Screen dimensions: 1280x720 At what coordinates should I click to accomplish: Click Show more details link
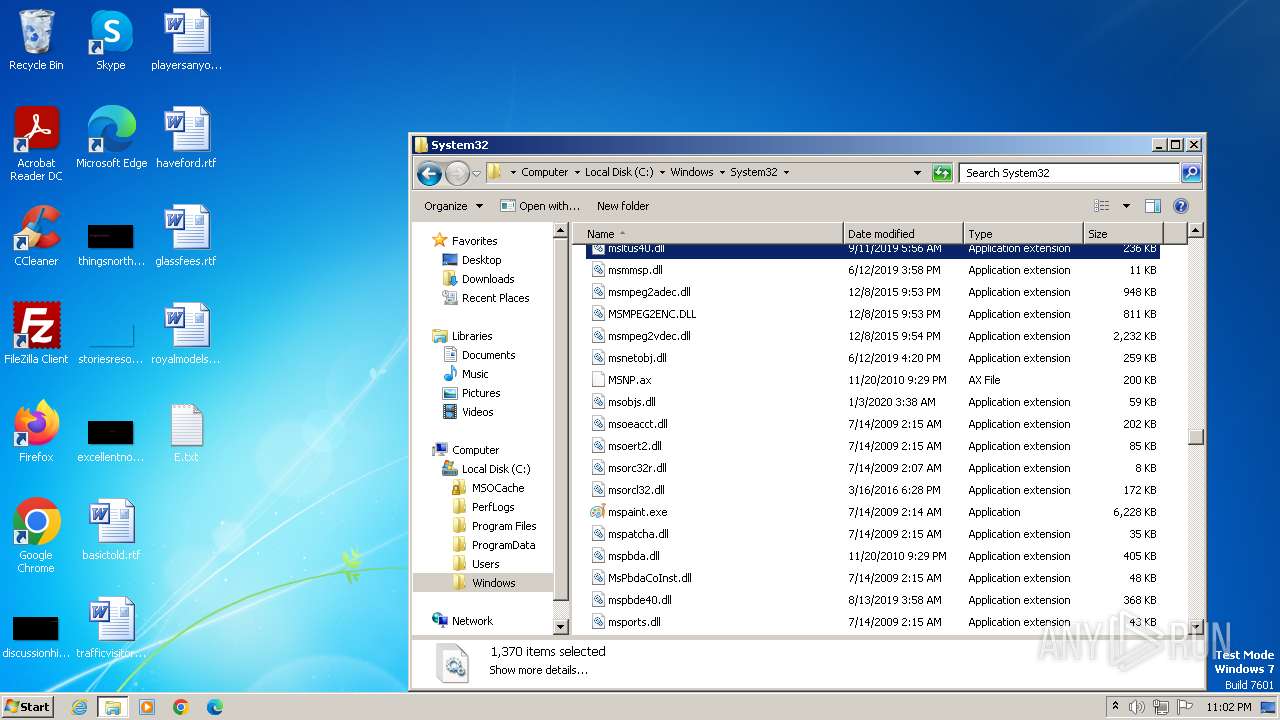pos(538,670)
